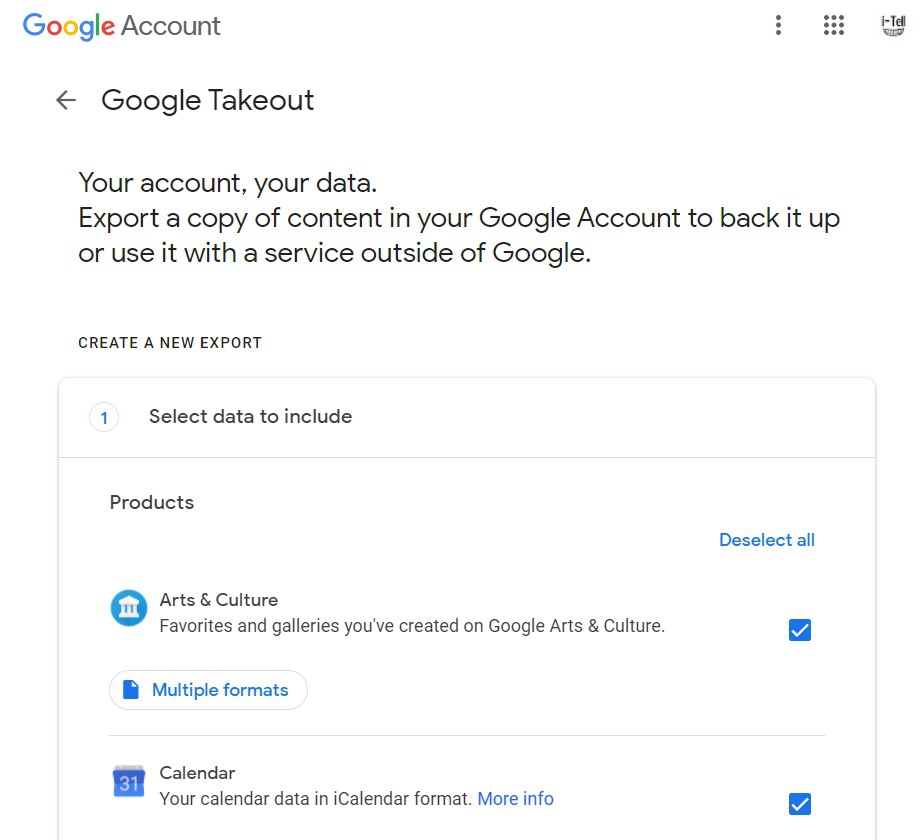Click the i-Tell profile avatar

(x=893, y=26)
